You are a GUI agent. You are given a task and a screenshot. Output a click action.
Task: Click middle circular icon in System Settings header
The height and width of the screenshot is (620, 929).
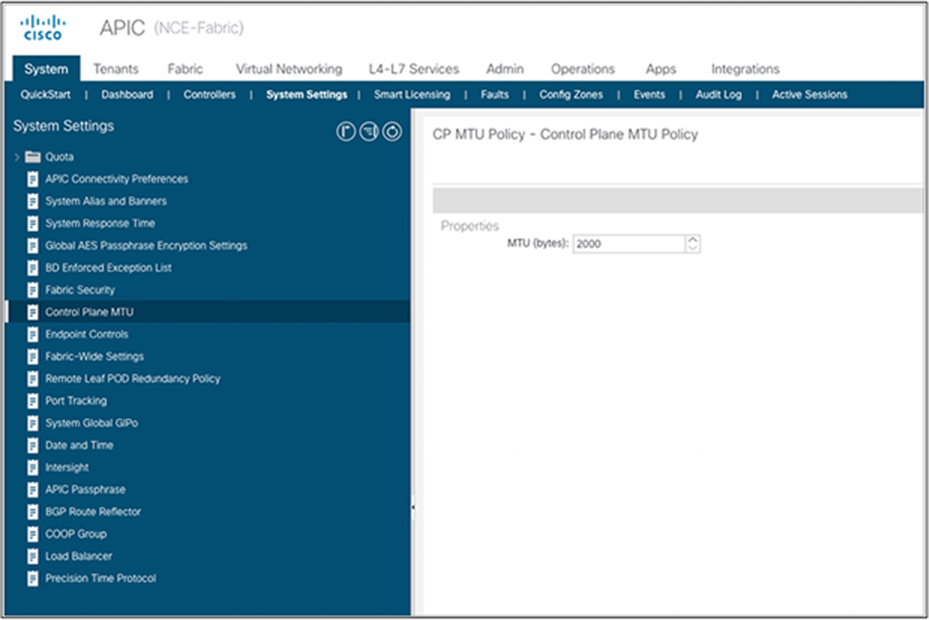pos(369,132)
